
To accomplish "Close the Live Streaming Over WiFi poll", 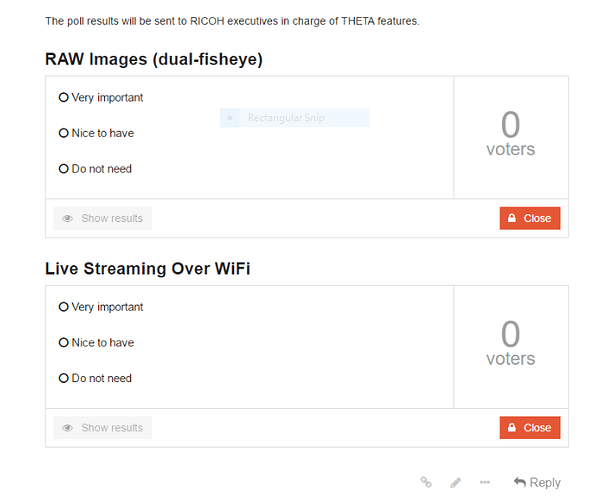I will point(530,428).
